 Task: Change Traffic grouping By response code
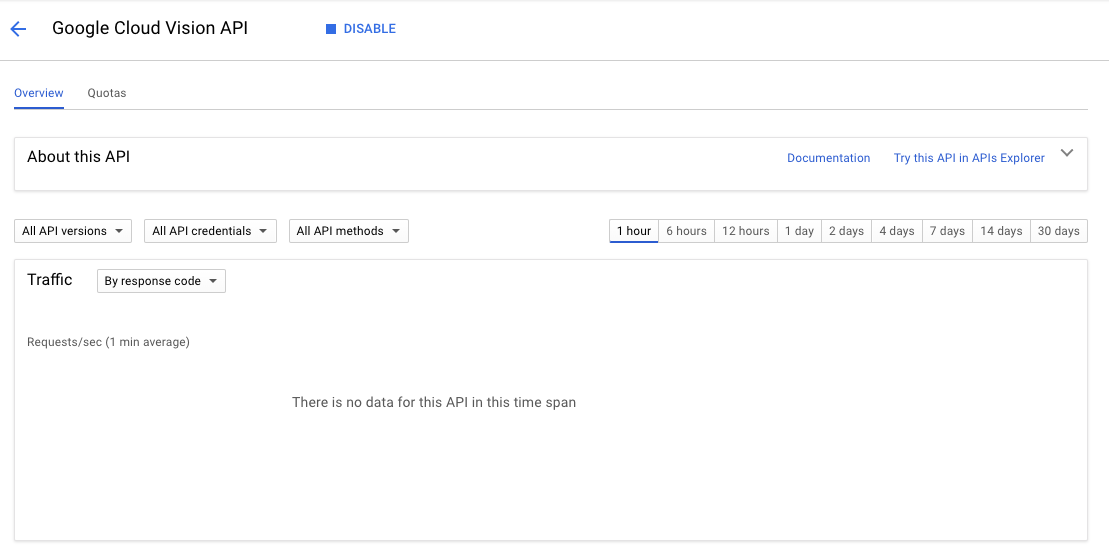161,281
